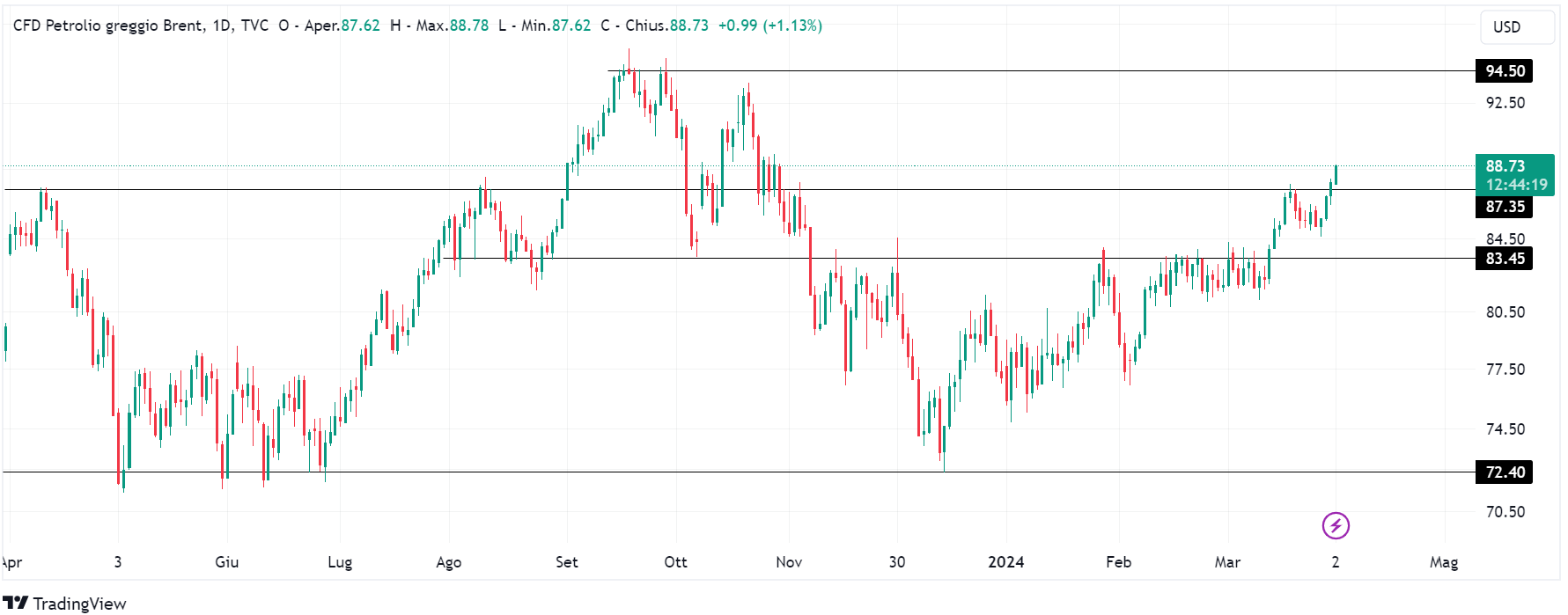Click the high value 88.78 in header
The height and width of the screenshot is (615, 1568).
coord(469,26)
